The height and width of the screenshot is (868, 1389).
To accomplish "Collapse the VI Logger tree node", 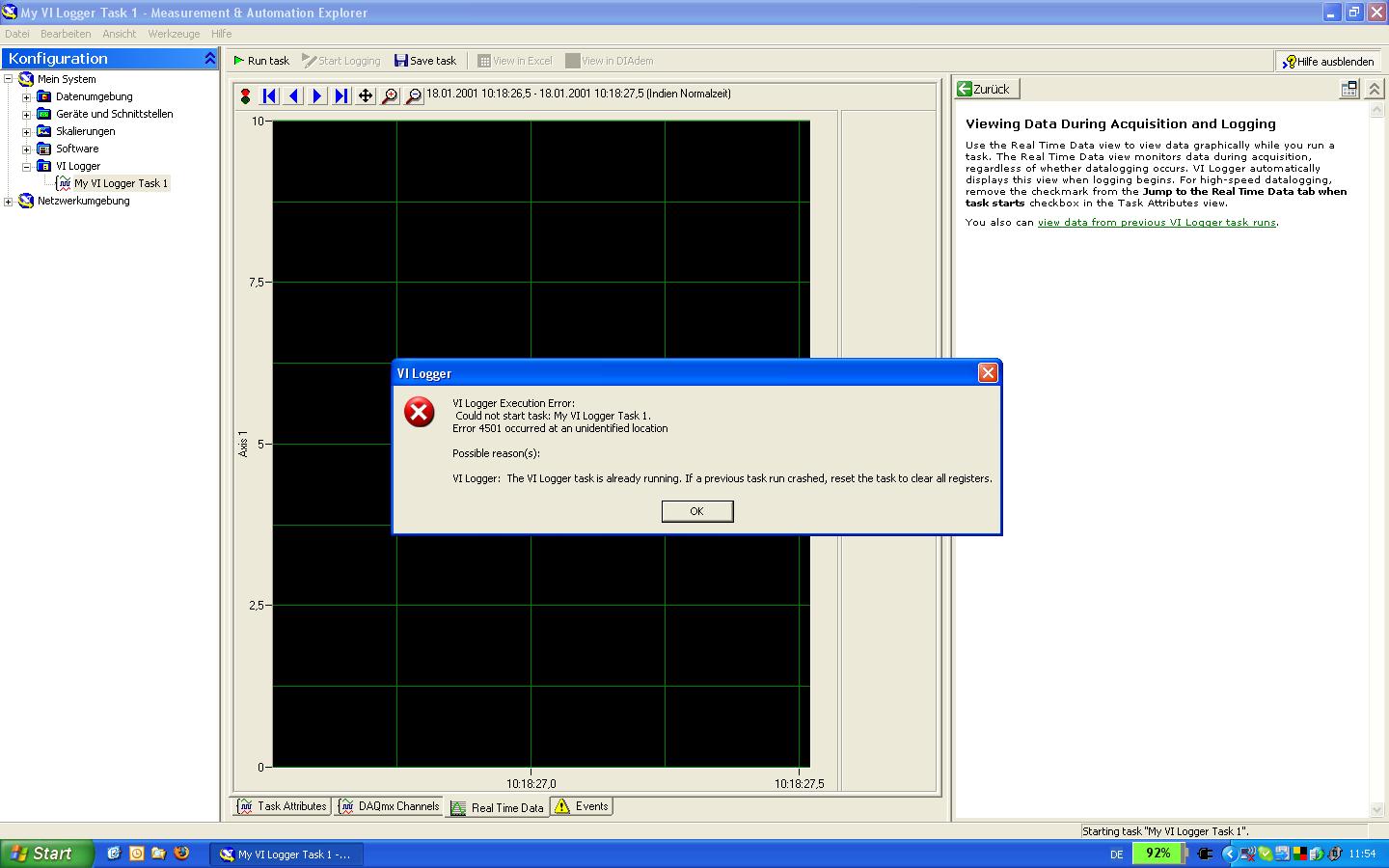I will (27, 166).
